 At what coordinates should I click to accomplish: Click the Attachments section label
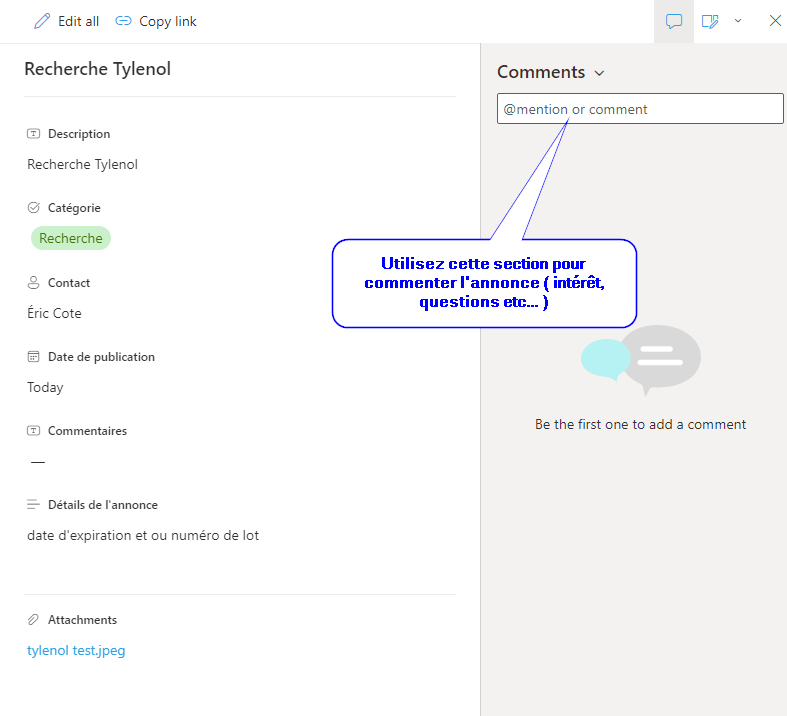click(82, 620)
